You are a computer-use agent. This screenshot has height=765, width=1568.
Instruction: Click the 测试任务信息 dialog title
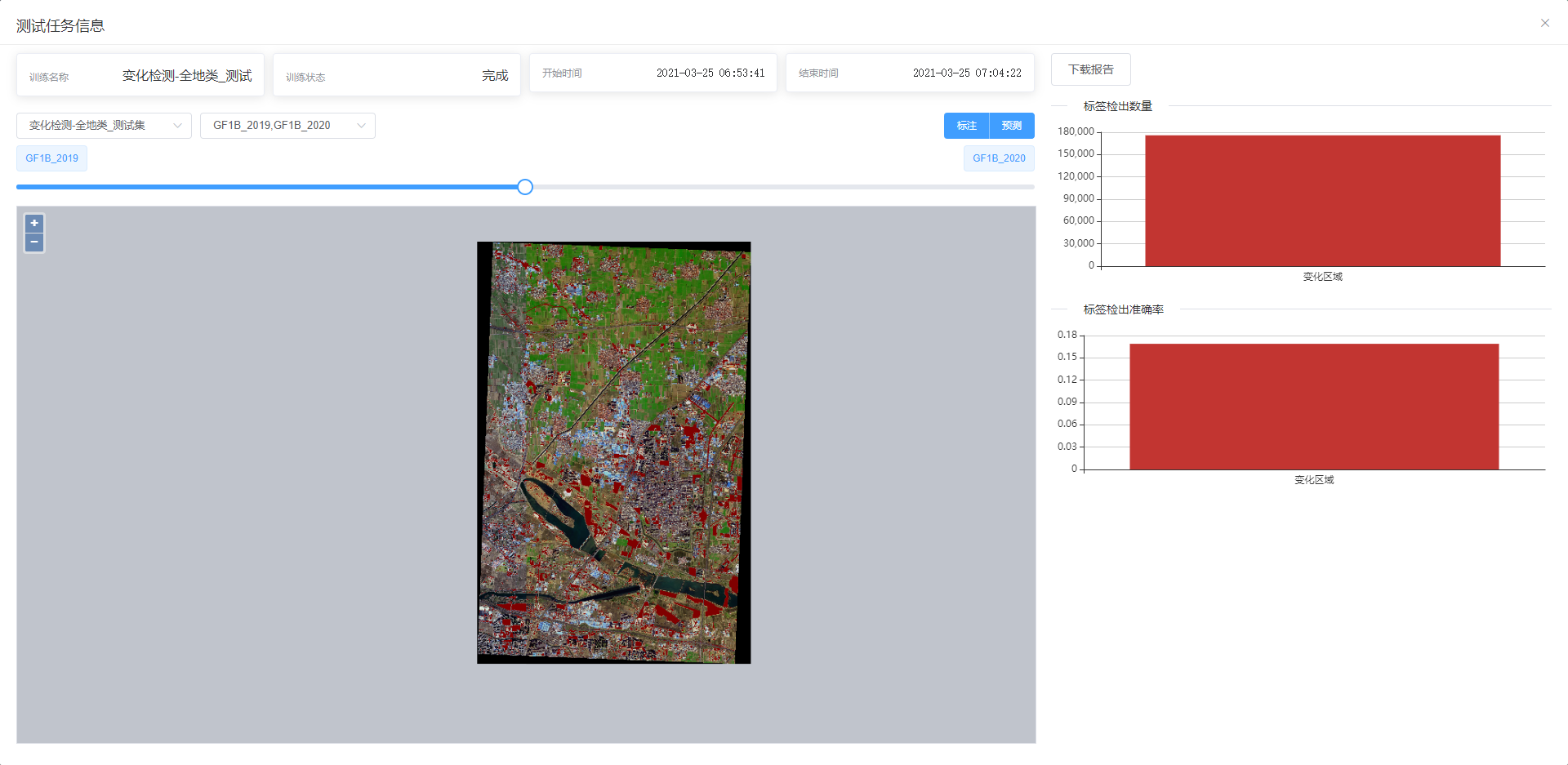click(x=60, y=26)
